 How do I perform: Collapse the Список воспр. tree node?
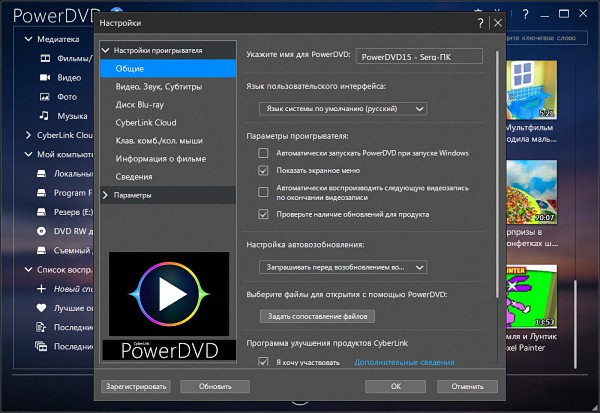[x=28, y=269]
